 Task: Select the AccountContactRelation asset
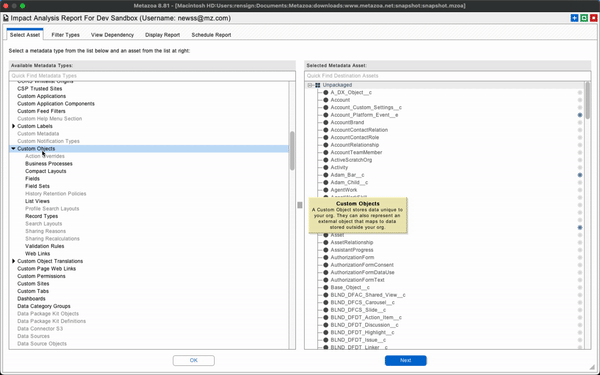tap(359, 130)
